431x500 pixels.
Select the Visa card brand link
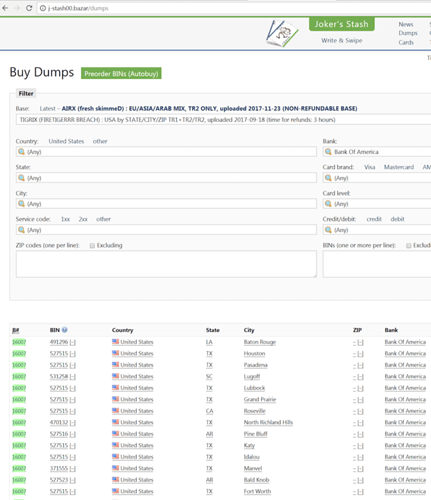click(369, 167)
